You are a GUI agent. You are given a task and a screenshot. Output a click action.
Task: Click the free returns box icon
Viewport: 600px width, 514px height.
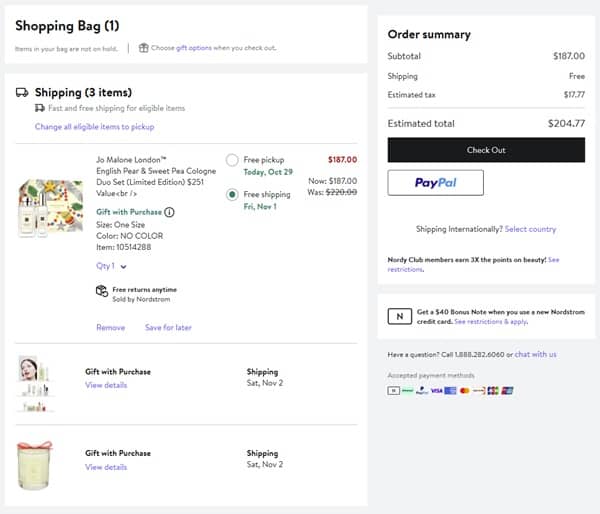pos(101,291)
